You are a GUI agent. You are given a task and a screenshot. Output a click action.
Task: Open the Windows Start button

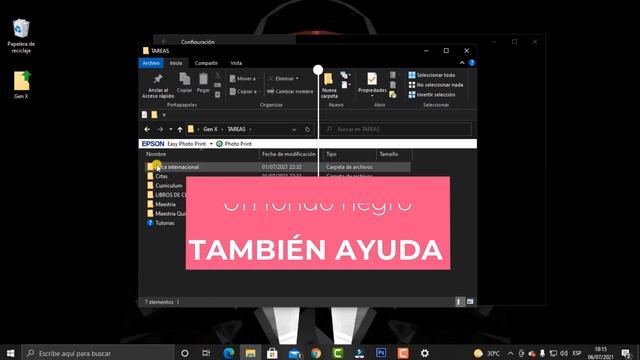tap(11, 353)
